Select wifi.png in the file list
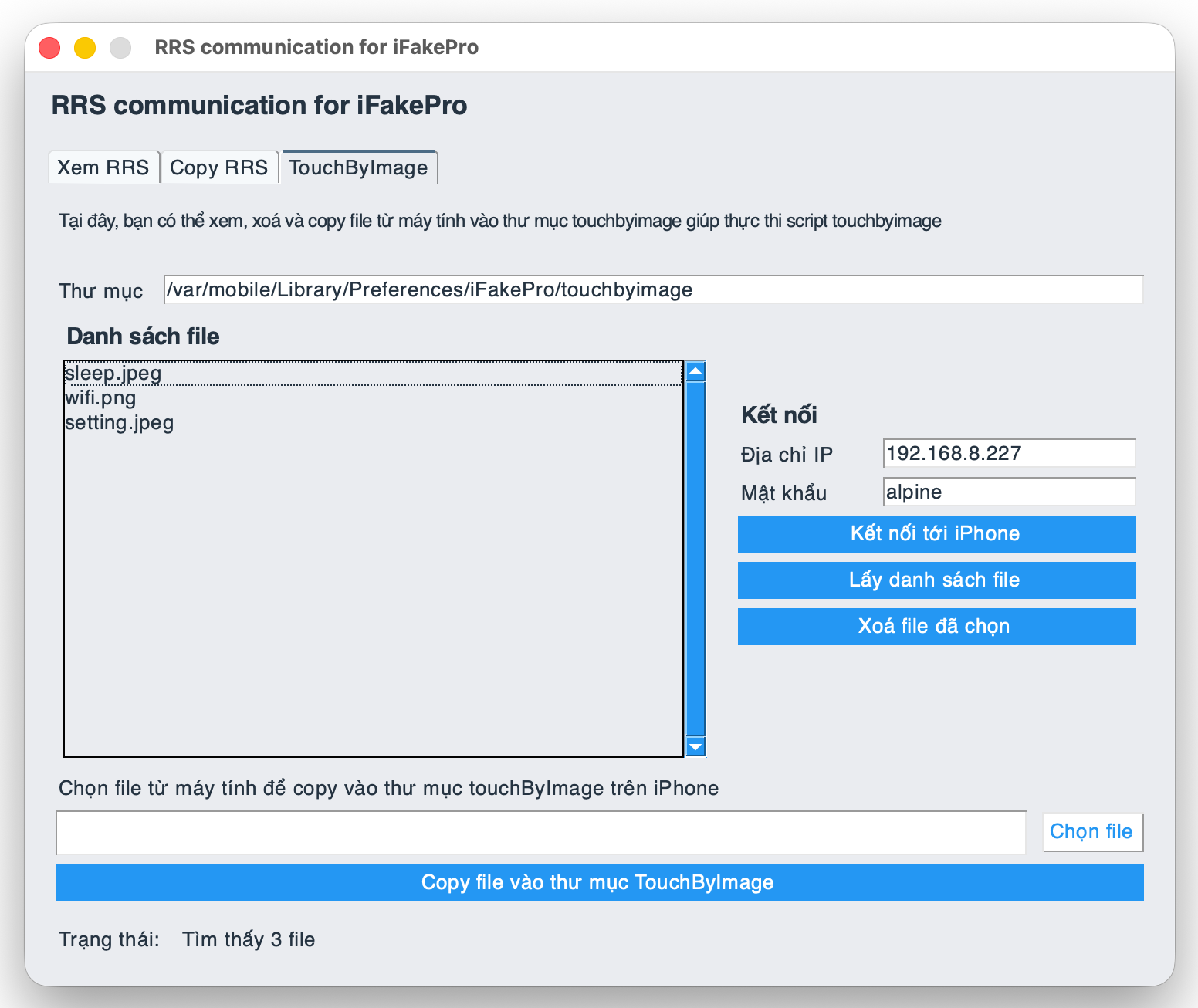Screen dimensions: 1198x1008 [x=374, y=398]
